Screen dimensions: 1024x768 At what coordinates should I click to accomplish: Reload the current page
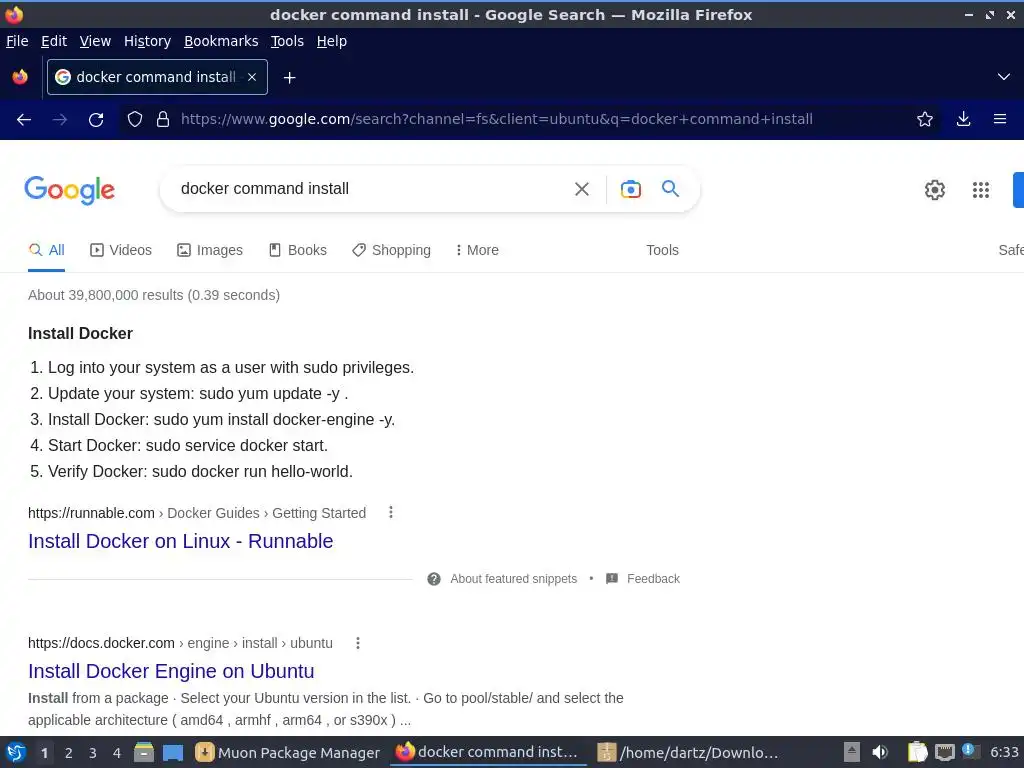[96, 120]
